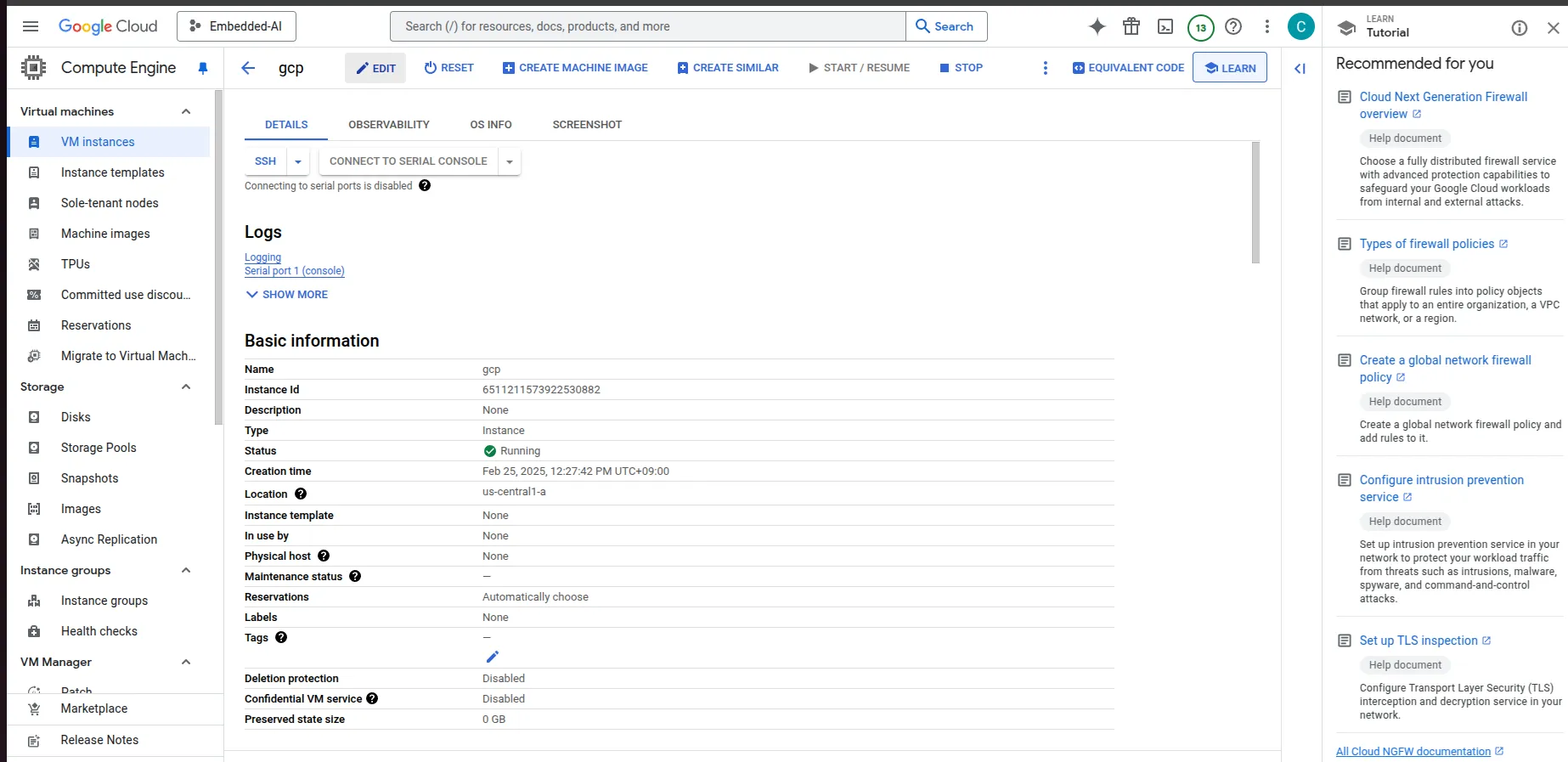
Task: Switch to the OS INFO tab
Action: coord(491,125)
